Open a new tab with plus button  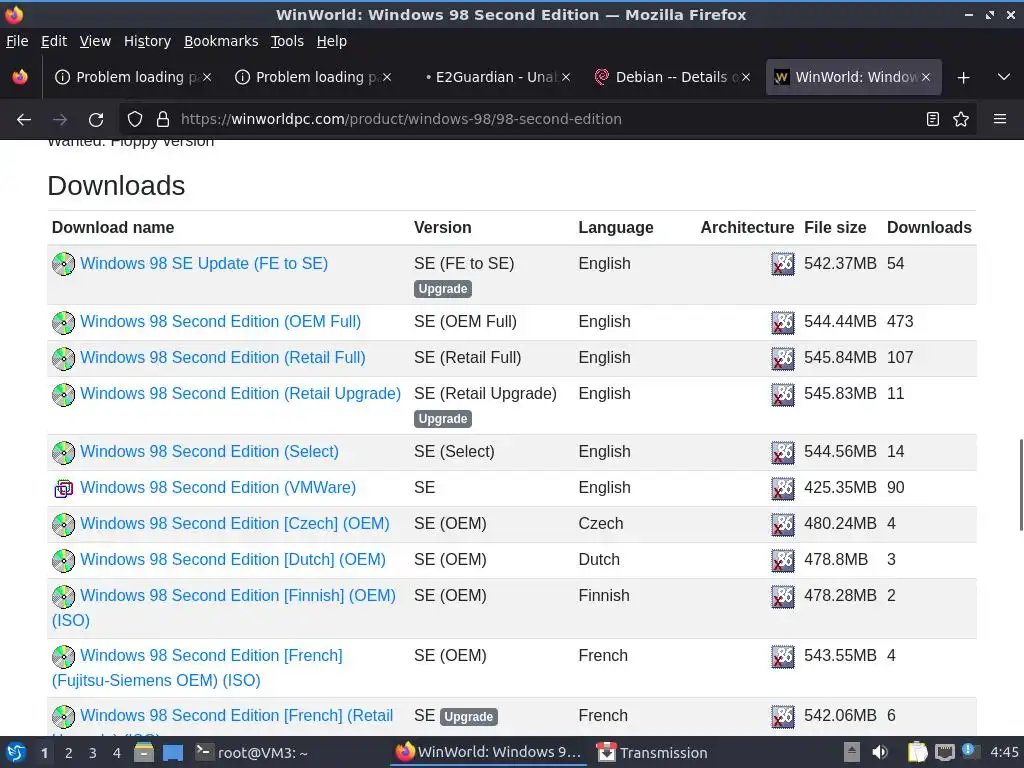point(963,78)
